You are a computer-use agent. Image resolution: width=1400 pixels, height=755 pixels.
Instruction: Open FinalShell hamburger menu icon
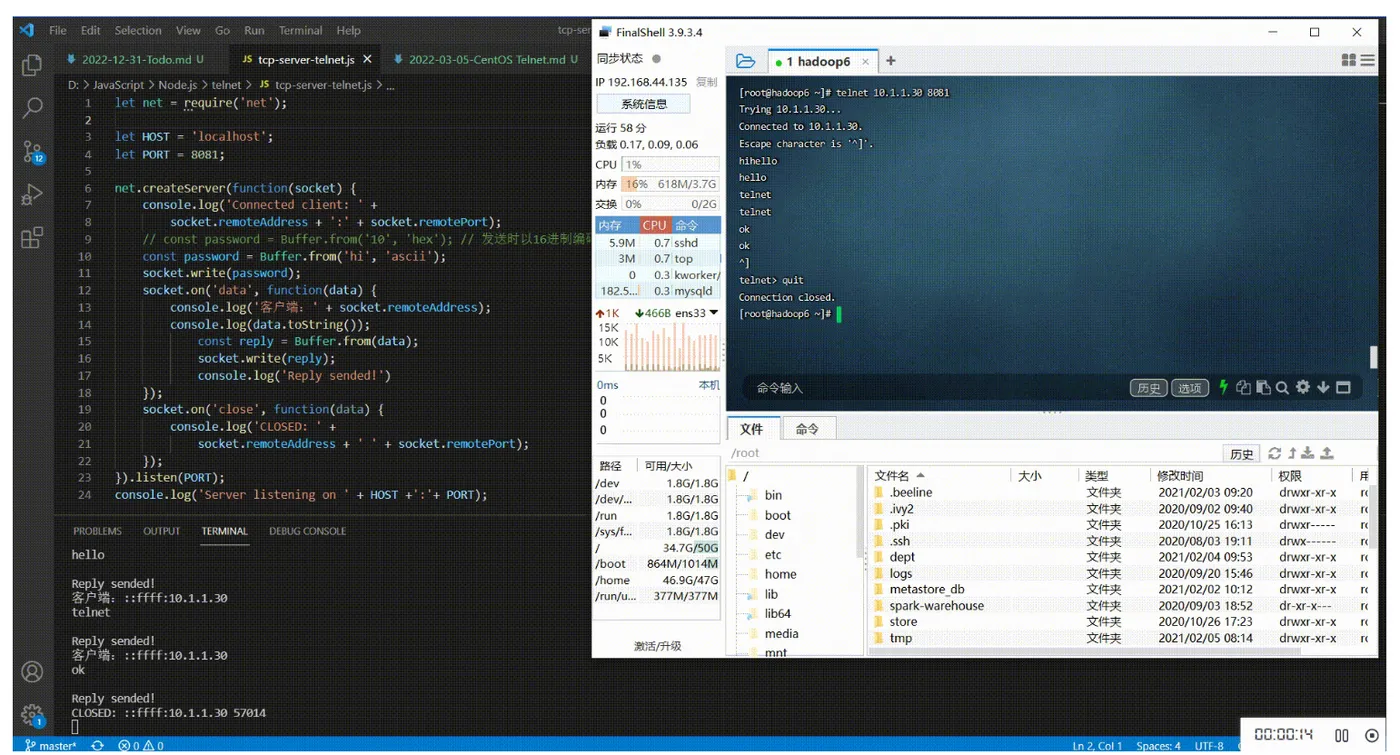(x=1368, y=61)
